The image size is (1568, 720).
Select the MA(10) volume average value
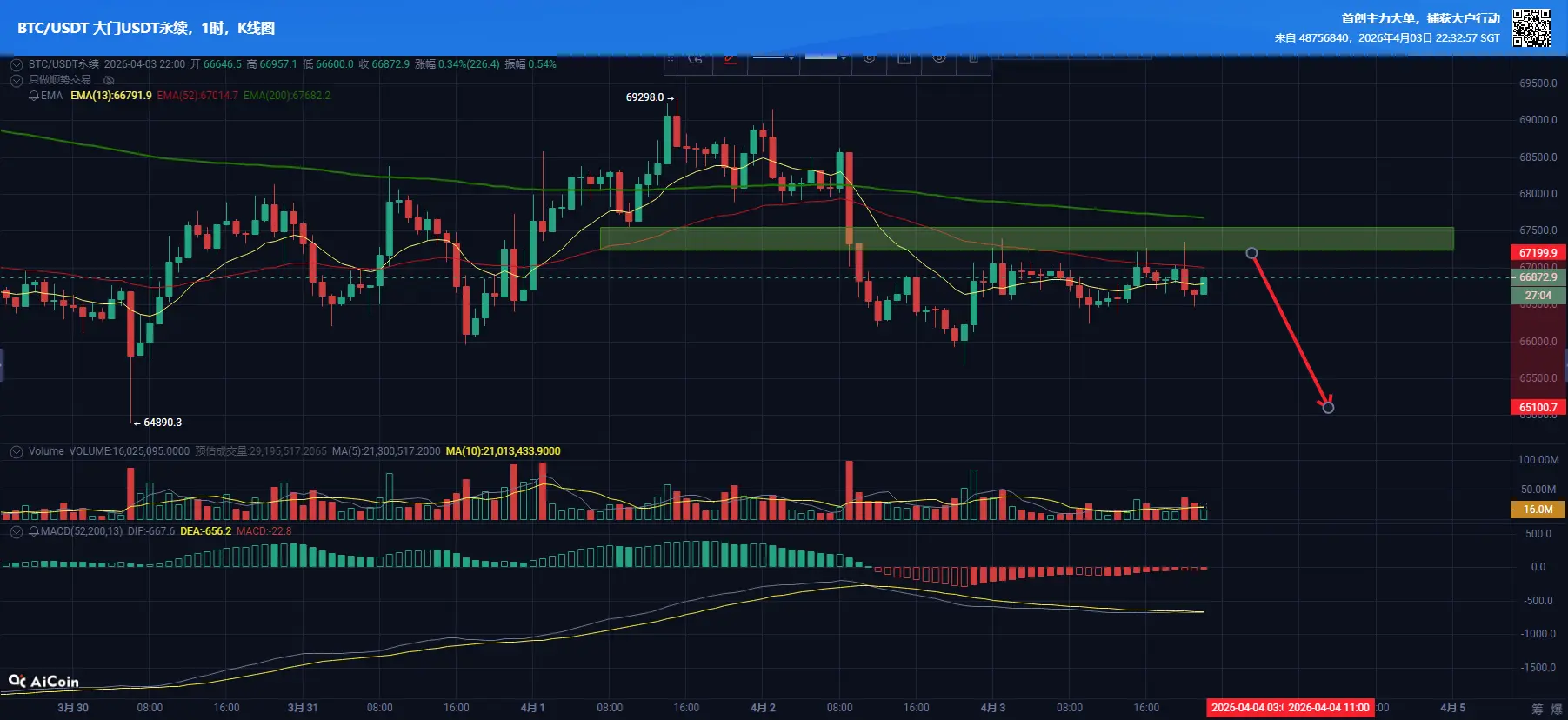(503, 451)
